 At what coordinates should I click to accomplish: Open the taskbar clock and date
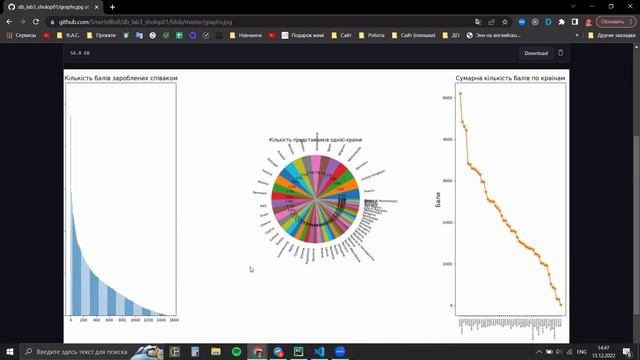(x=604, y=351)
